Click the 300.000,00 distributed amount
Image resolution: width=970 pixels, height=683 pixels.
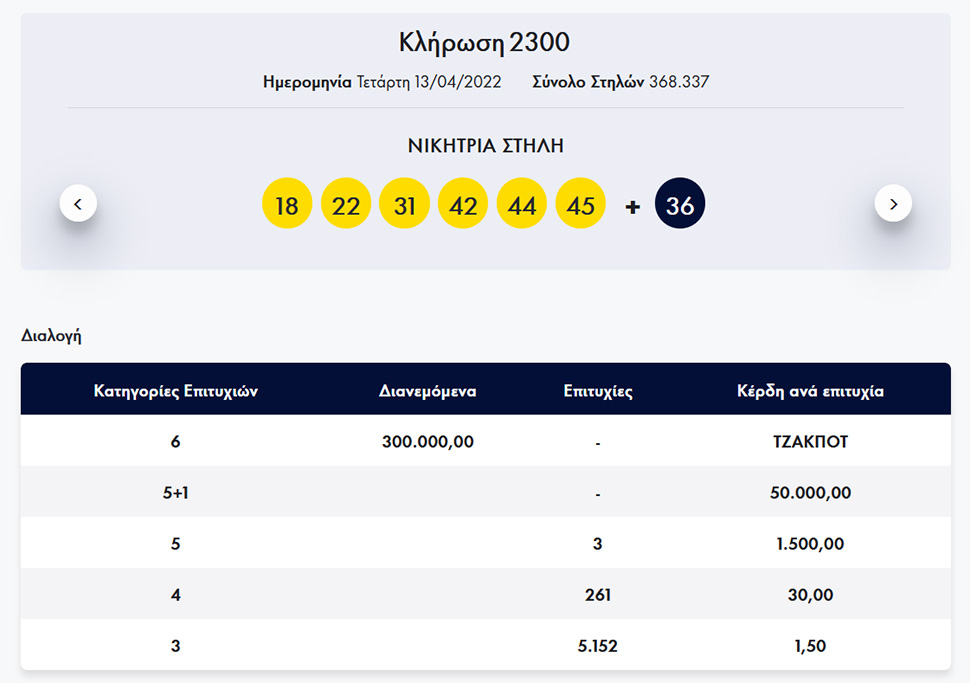[x=427, y=441]
